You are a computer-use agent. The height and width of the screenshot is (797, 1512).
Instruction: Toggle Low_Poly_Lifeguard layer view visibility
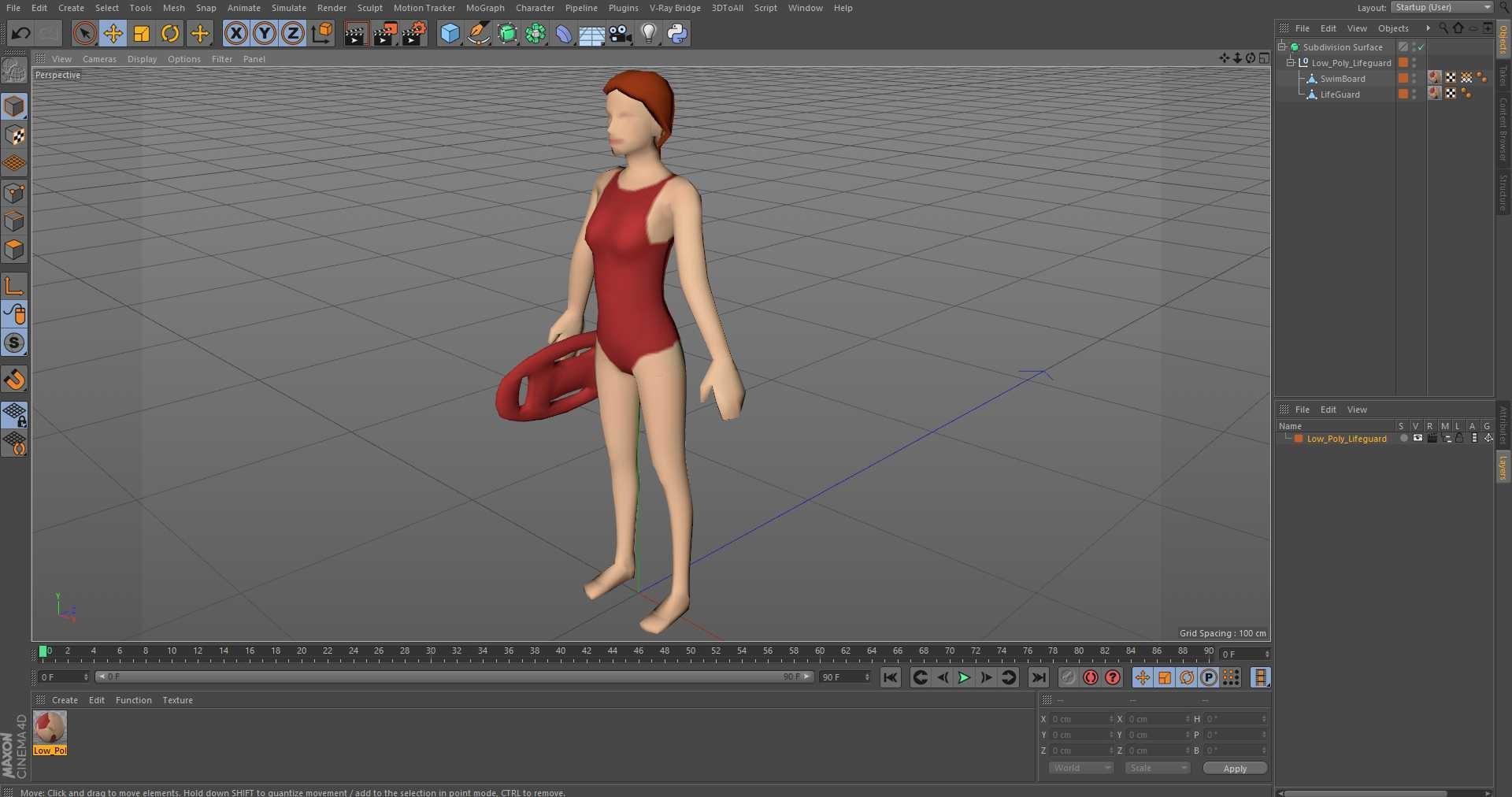(1417, 438)
